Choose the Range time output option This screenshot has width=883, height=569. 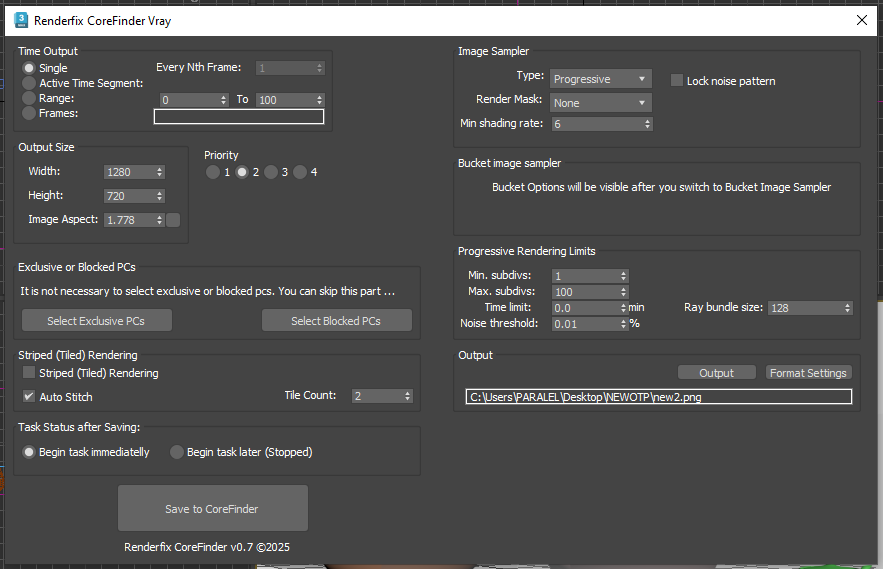pos(29,98)
